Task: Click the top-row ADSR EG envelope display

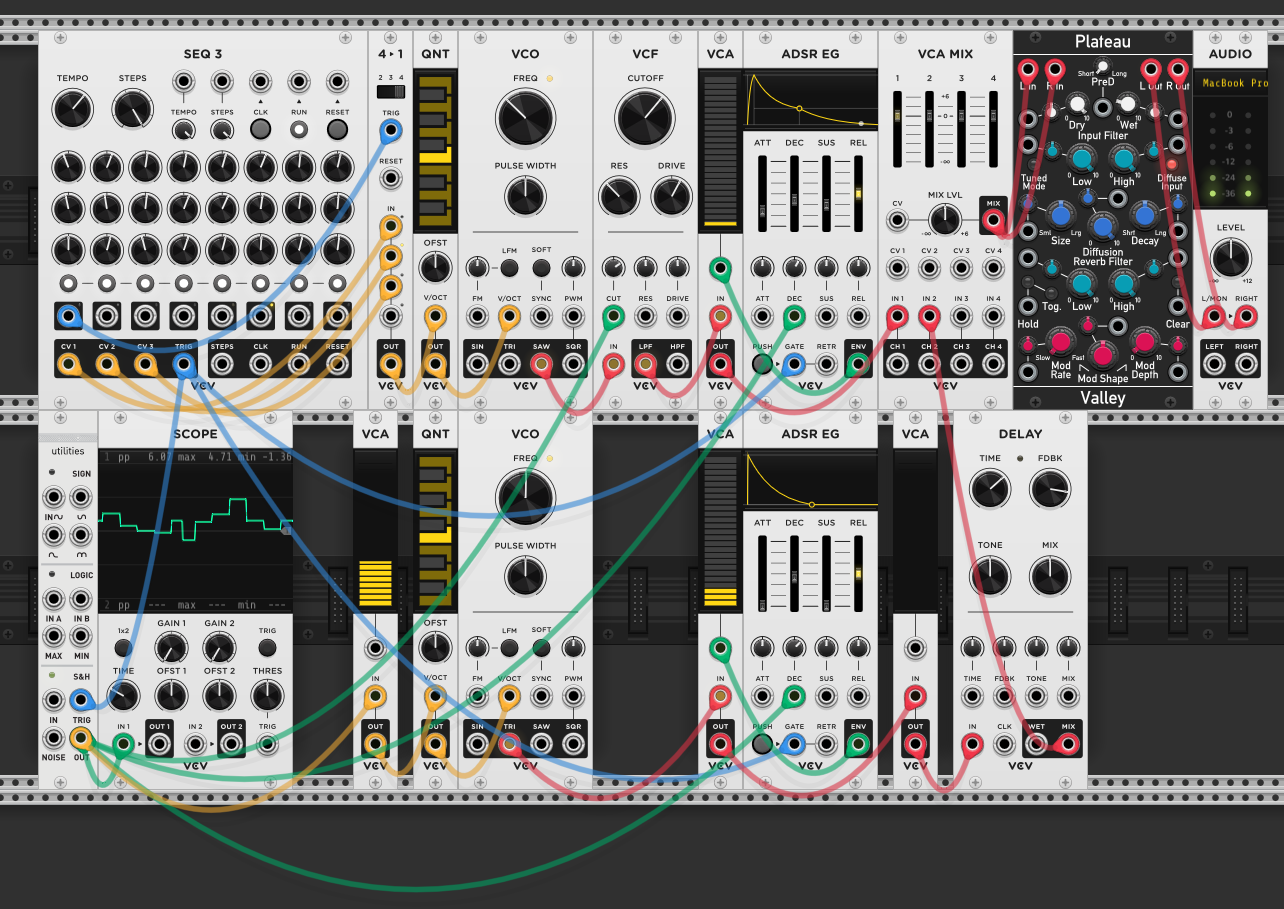Action: [810, 100]
